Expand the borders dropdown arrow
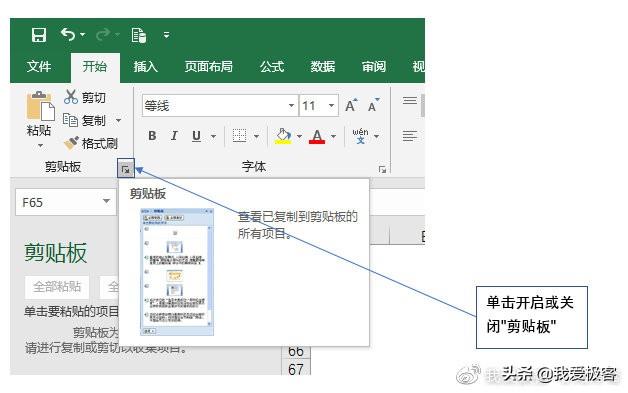This screenshot has width=628, height=393. (256, 137)
